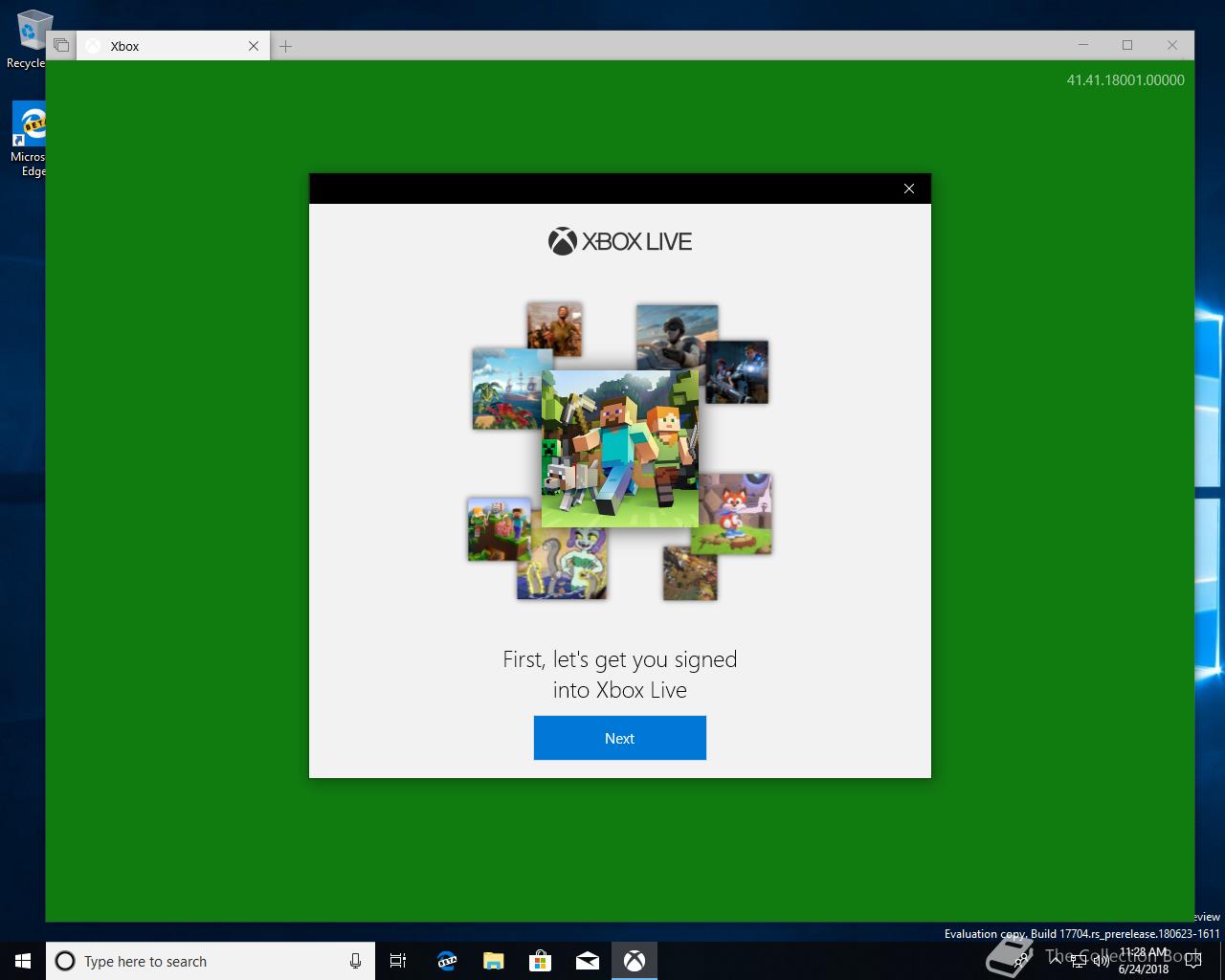Click the Halo soldier thumbnail
The width and height of the screenshot is (1225, 980).
tap(677, 337)
